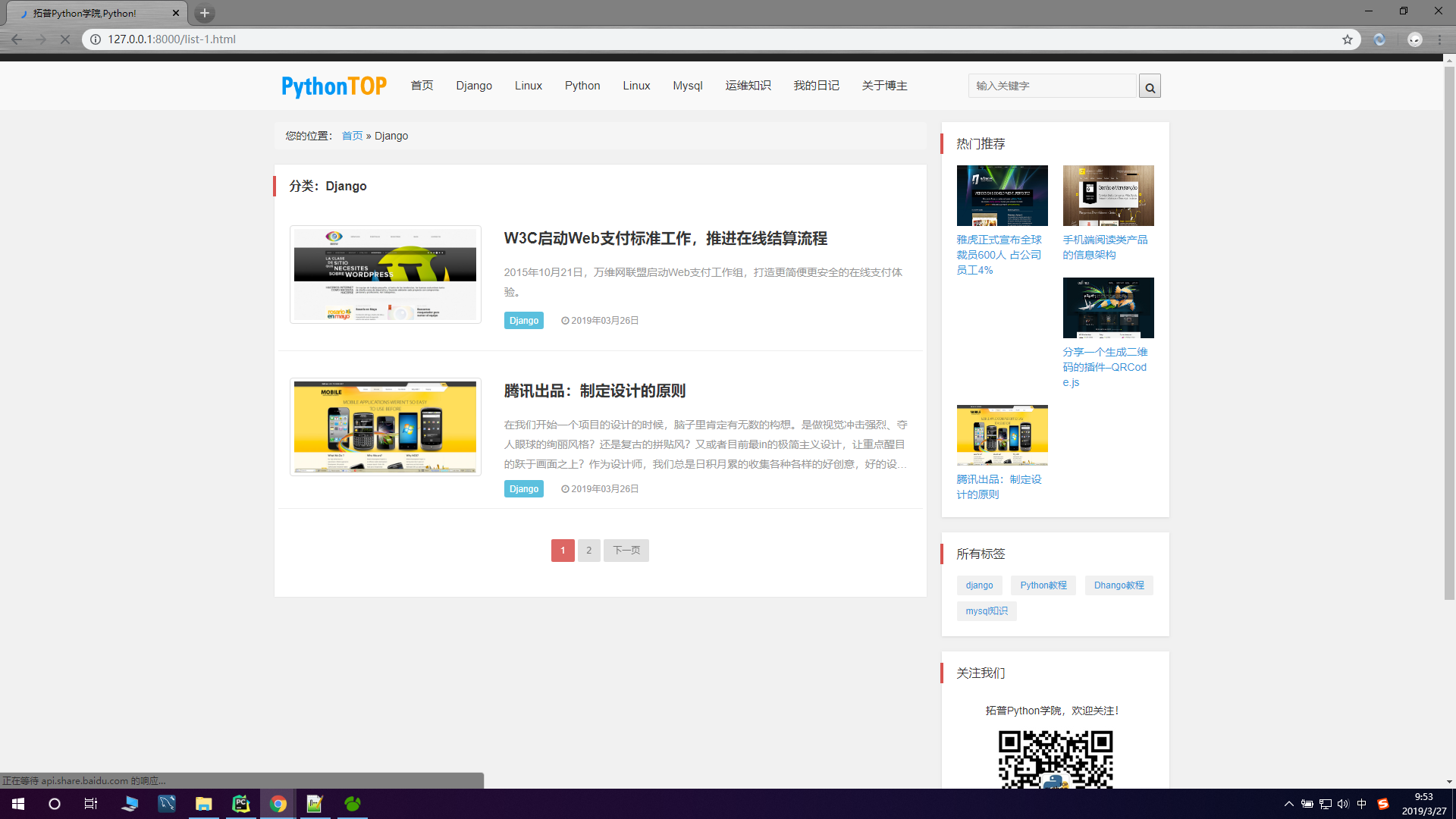Click the 输入关键字 search field
The image size is (1456, 819).
click(1053, 86)
